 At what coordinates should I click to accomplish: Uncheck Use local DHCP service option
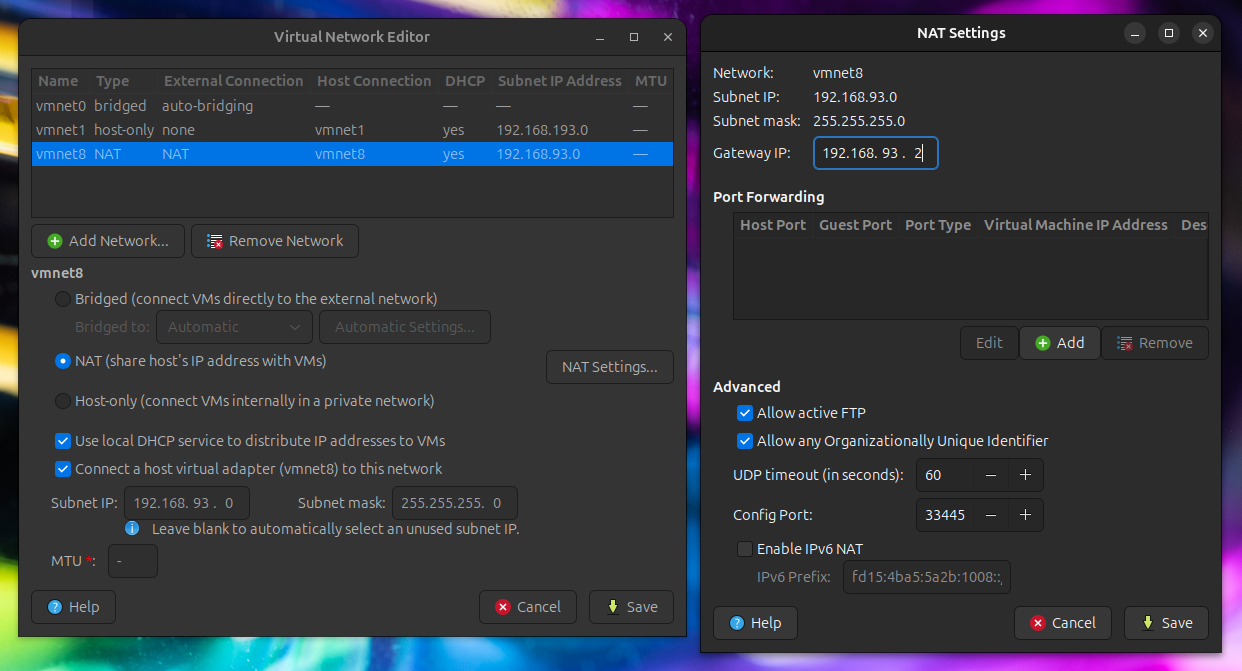63,441
